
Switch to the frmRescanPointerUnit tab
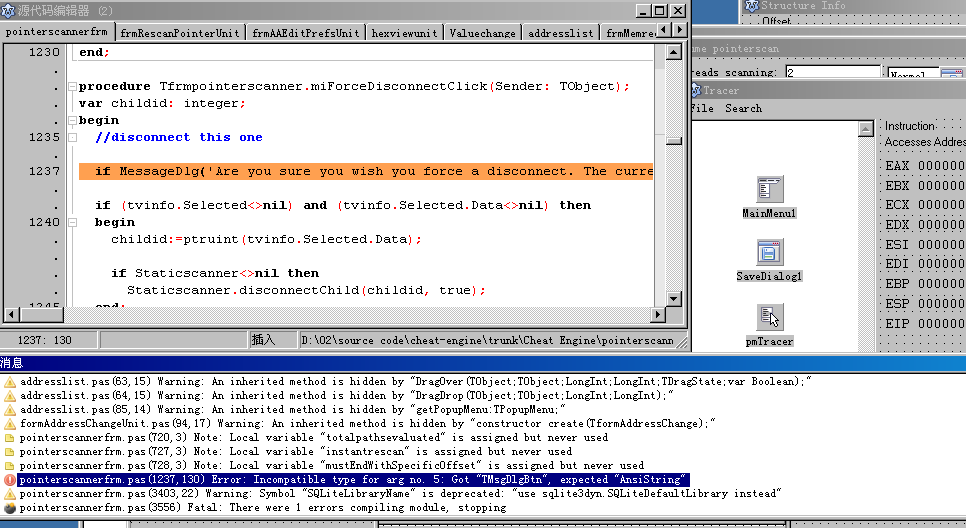(x=180, y=33)
